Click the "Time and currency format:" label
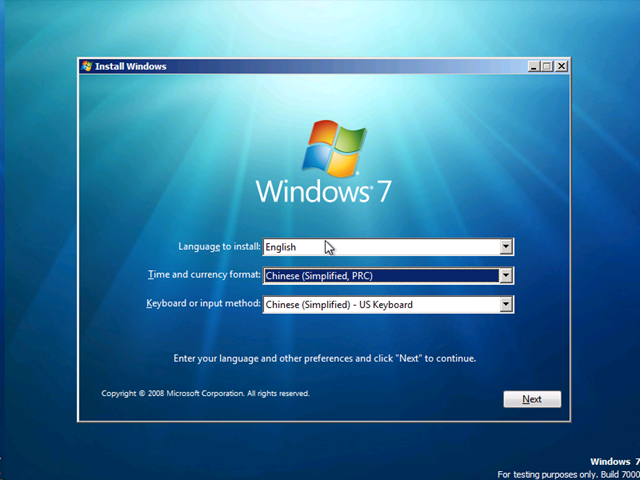Image resolution: width=640 pixels, height=480 pixels. point(204,274)
